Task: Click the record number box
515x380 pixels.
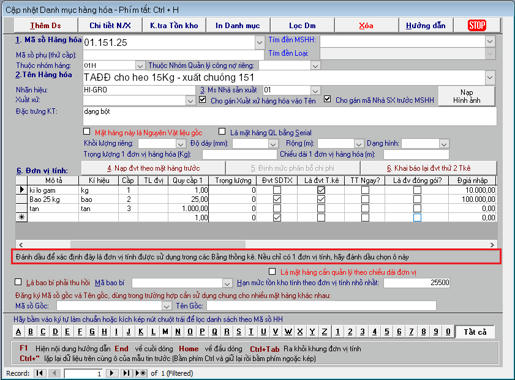Action: [x=83, y=373]
